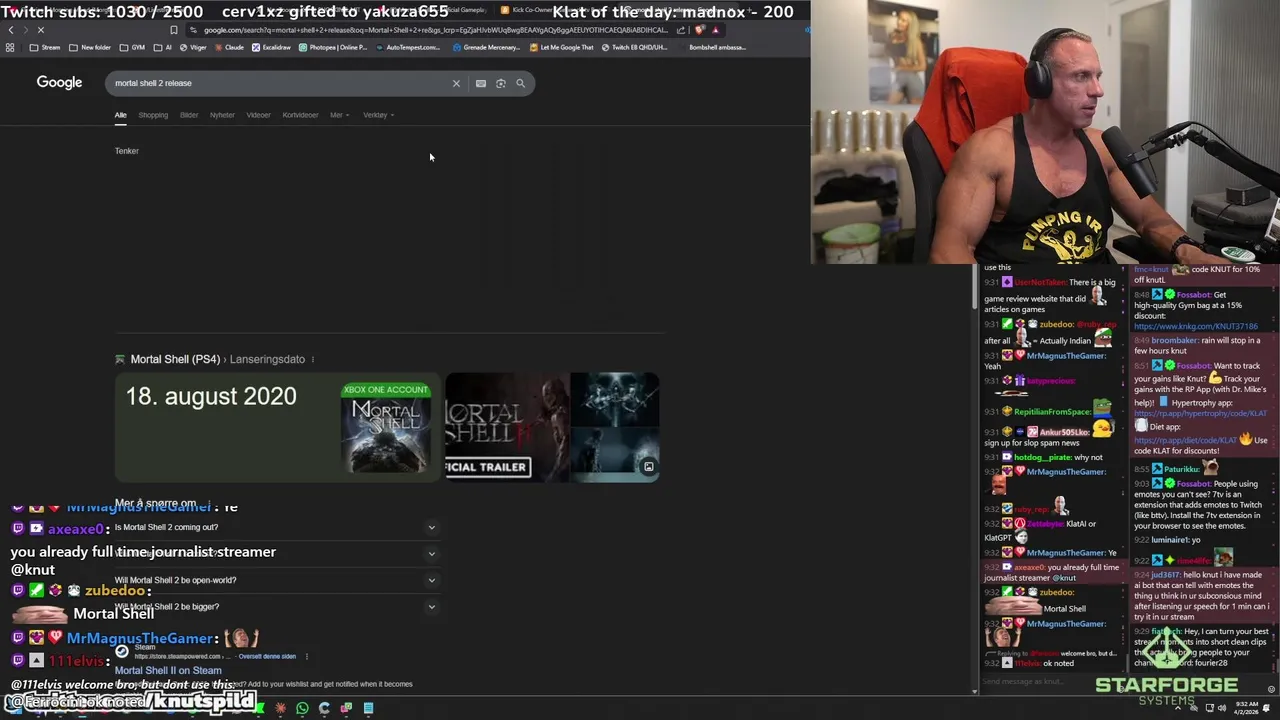The height and width of the screenshot is (720, 1280).
Task: Select the Alle results tab
Action: 120,115
